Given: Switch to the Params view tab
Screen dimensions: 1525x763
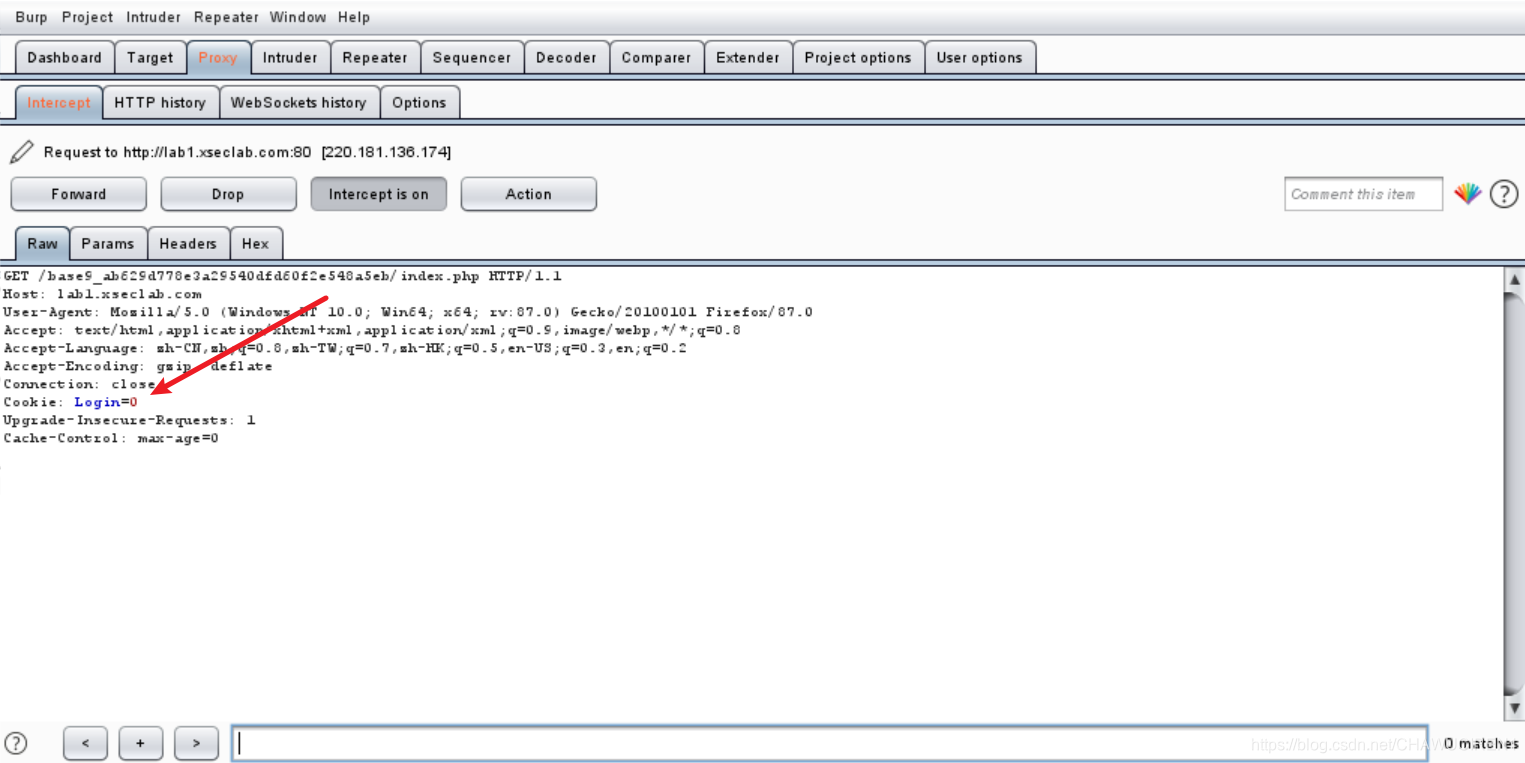Looking at the screenshot, I should click(108, 243).
